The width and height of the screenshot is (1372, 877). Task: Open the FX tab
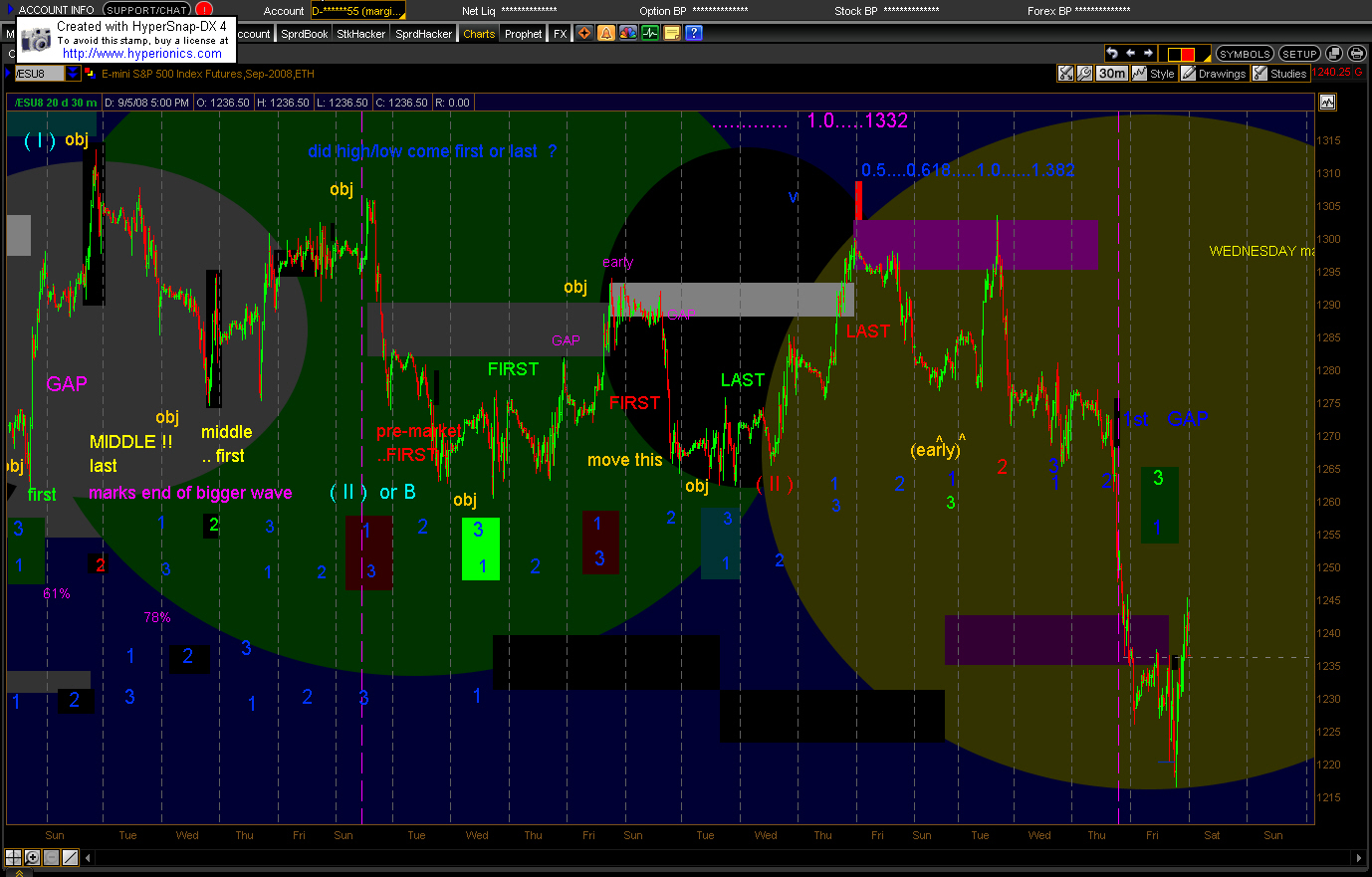561,34
